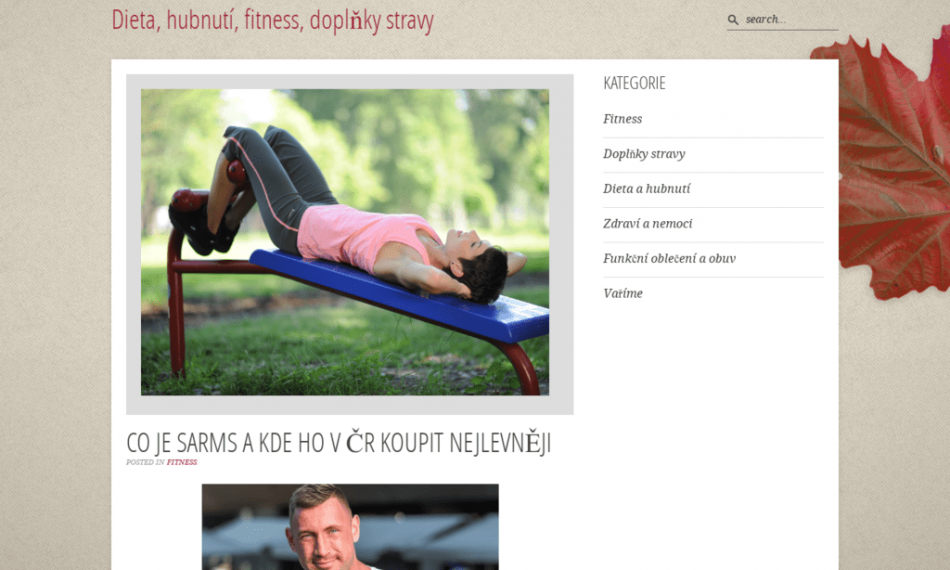950x570 pixels.
Task: Open the Co je SARMS article title
Action: tap(338, 443)
